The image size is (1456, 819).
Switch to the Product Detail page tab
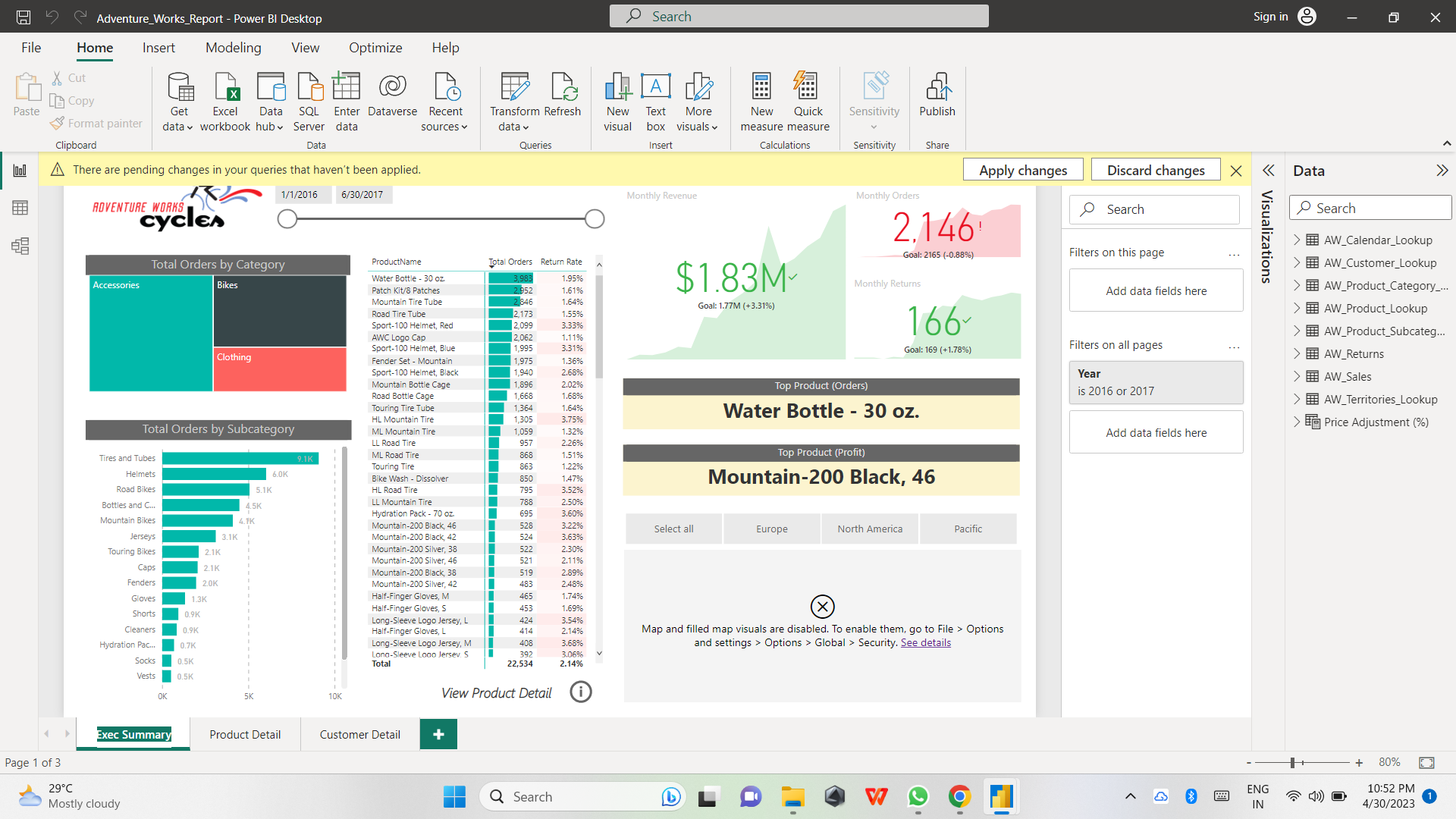tap(244, 734)
